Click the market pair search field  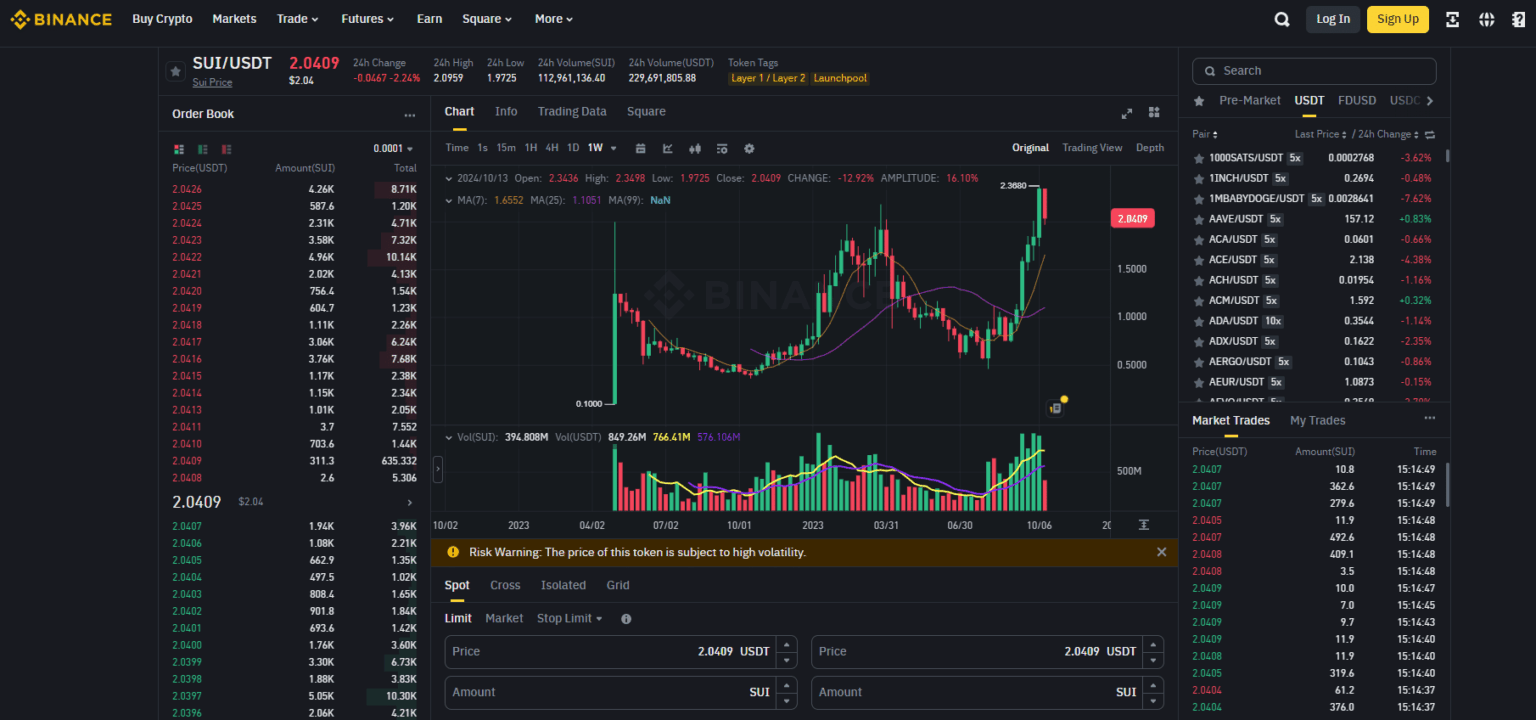(x=1313, y=70)
